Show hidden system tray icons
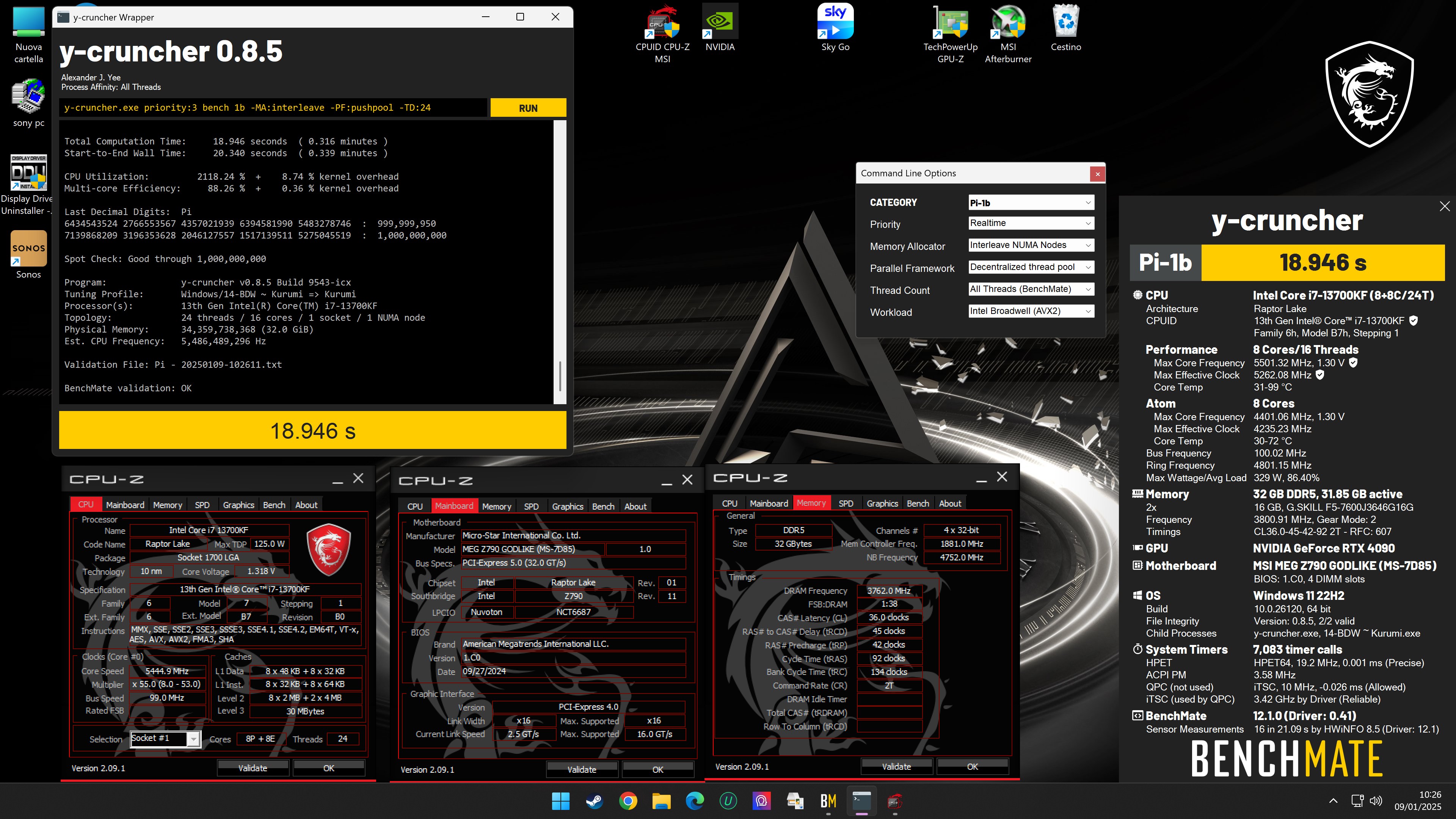Image resolution: width=1456 pixels, height=819 pixels. 1334,801
